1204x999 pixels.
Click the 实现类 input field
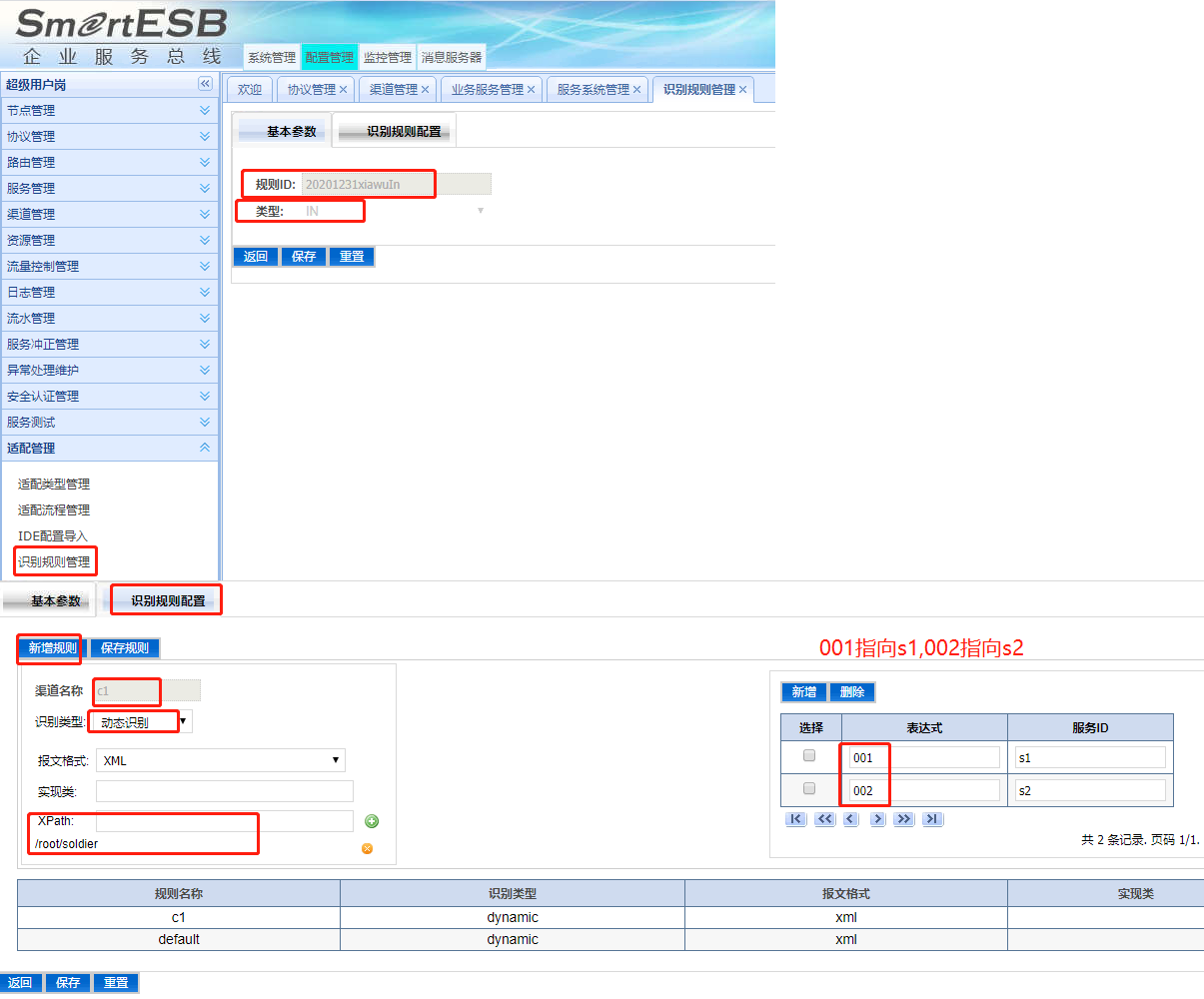pyautogui.click(x=224, y=791)
